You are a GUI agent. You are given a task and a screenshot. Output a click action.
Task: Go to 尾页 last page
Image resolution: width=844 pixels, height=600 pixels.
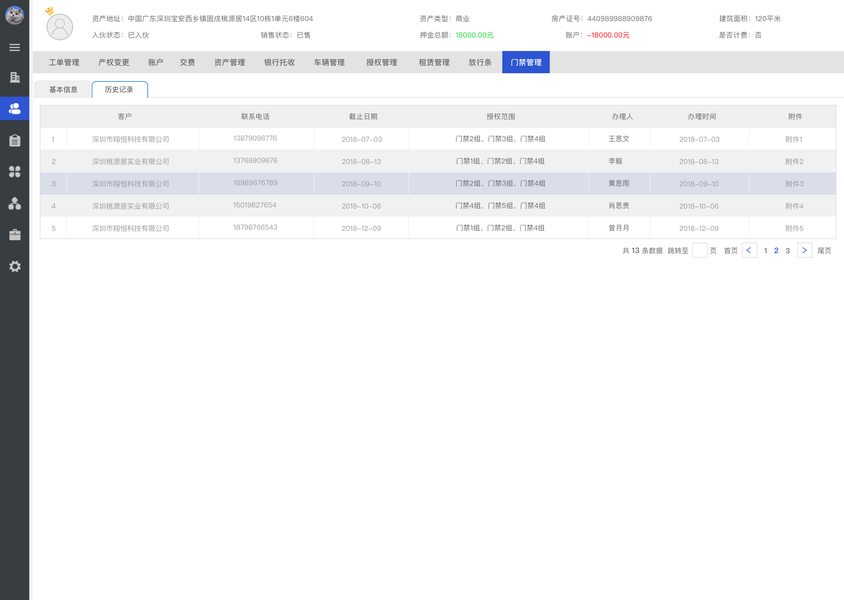[x=824, y=251]
